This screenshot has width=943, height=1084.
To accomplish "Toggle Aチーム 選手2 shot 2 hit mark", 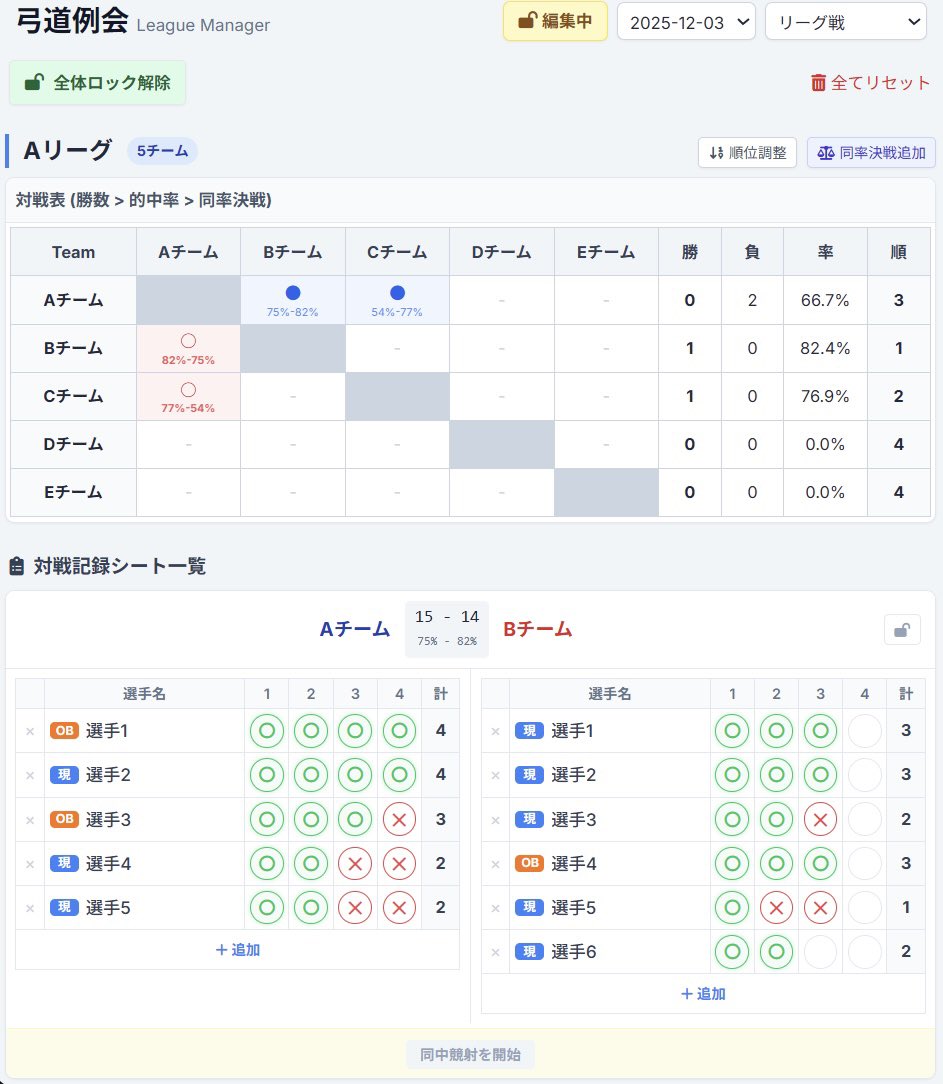I will pos(311,775).
